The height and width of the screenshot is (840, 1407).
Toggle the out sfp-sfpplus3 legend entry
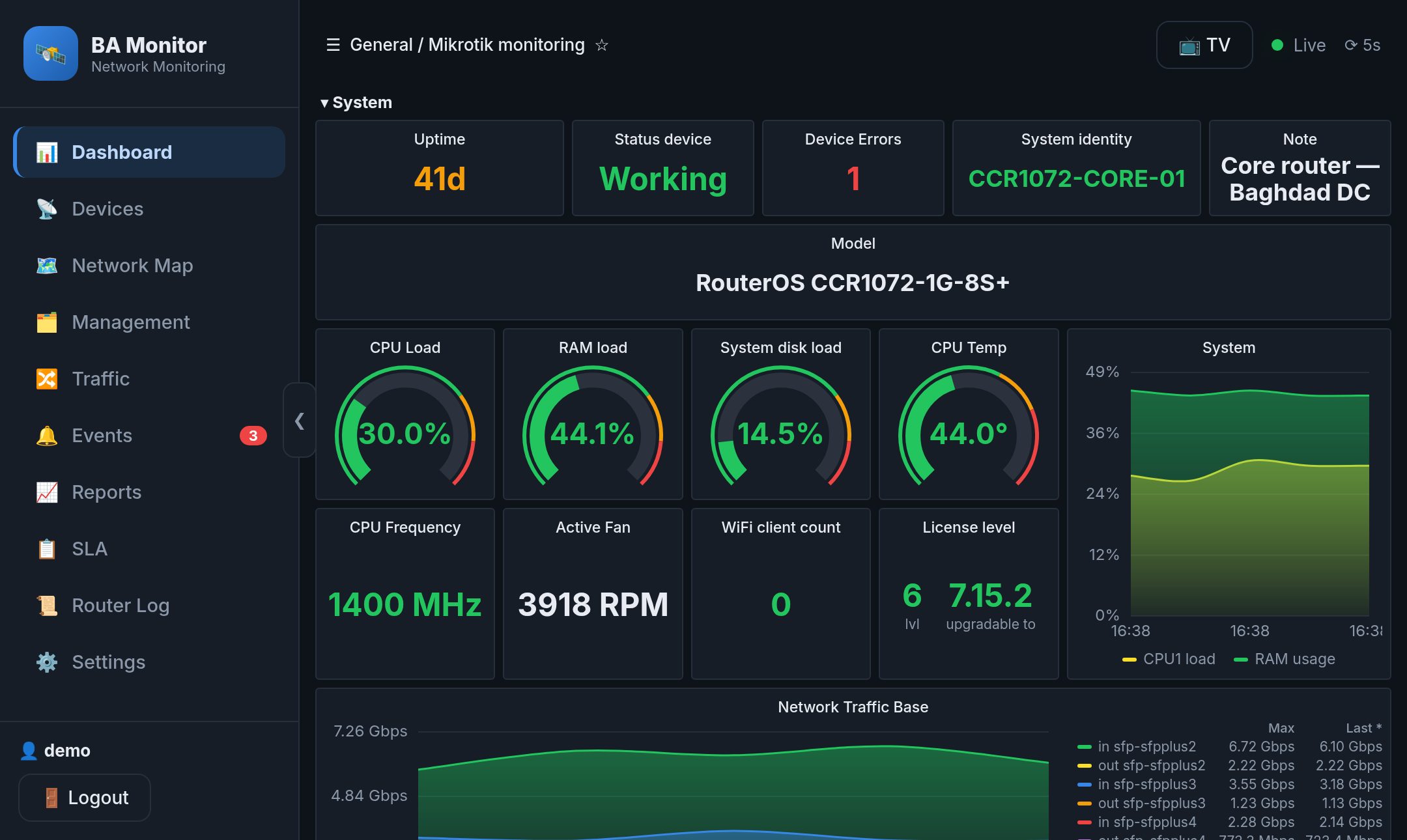pyautogui.click(x=1141, y=803)
